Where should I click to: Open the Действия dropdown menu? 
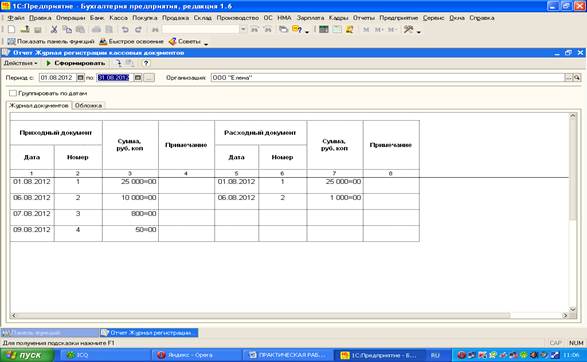click(x=20, y=63)
